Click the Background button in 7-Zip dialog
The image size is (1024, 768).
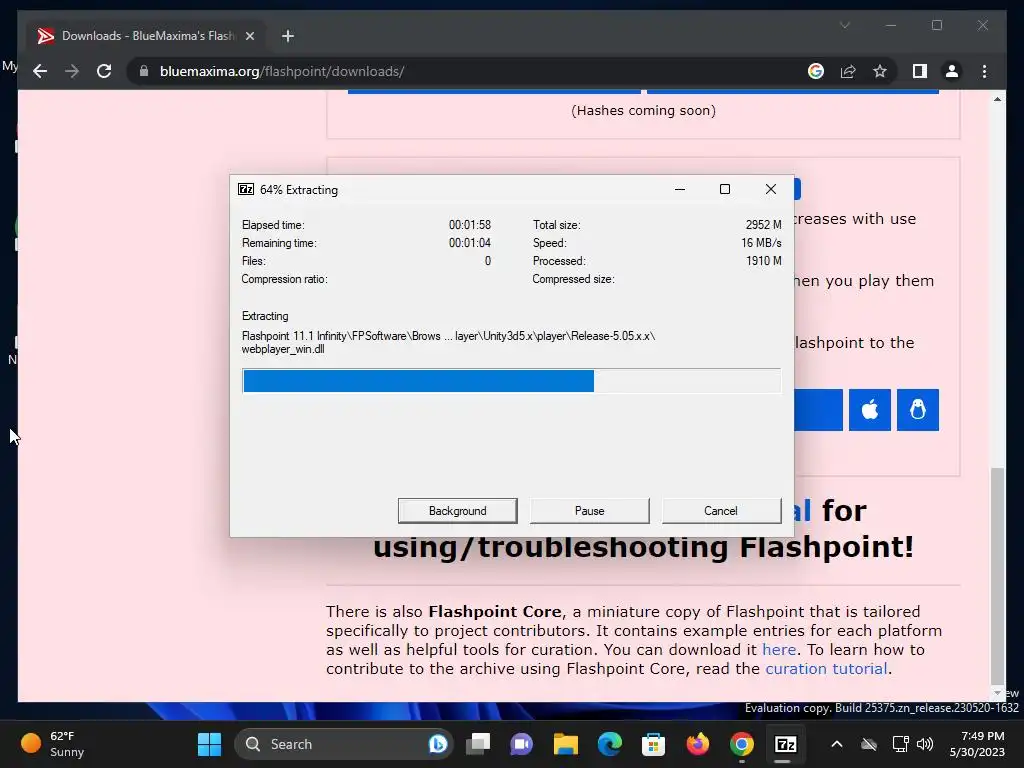pos(457,511)
